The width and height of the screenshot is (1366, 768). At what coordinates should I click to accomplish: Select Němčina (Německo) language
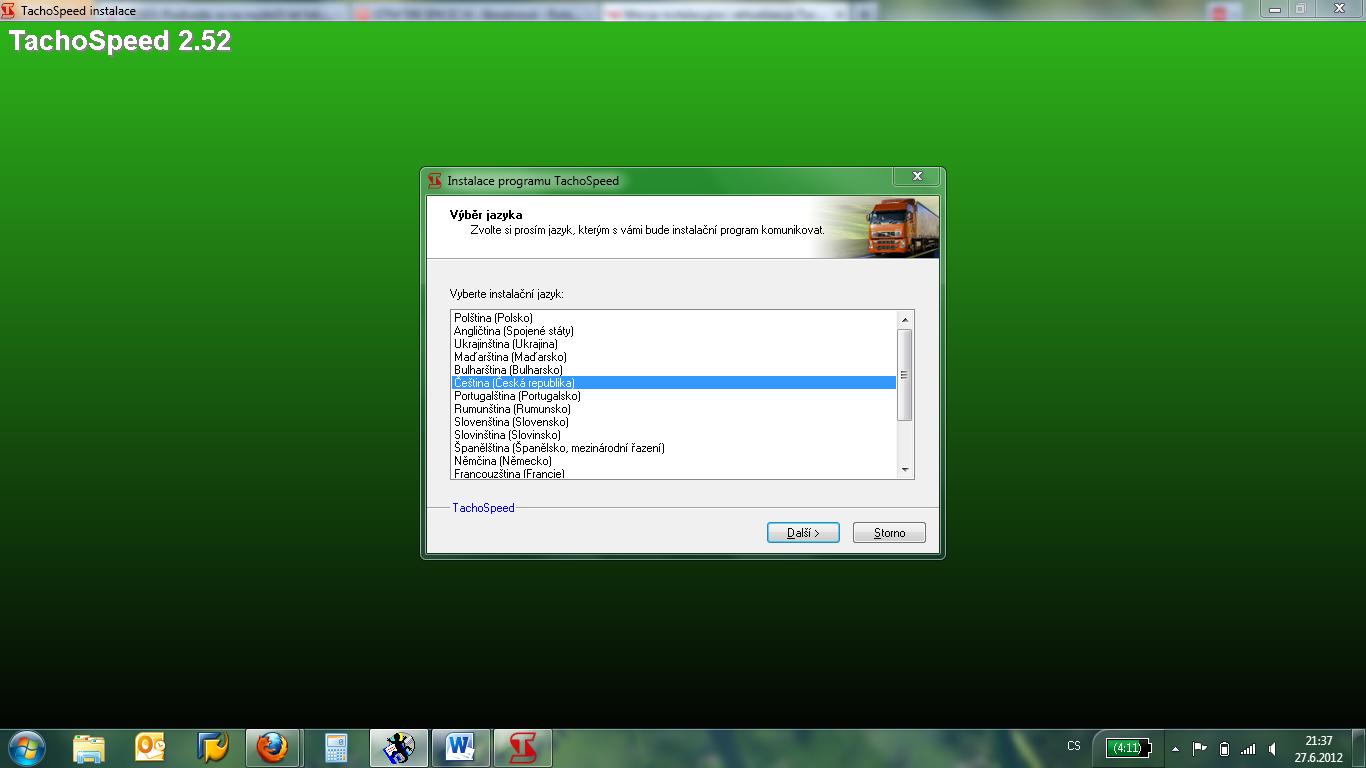673,461
